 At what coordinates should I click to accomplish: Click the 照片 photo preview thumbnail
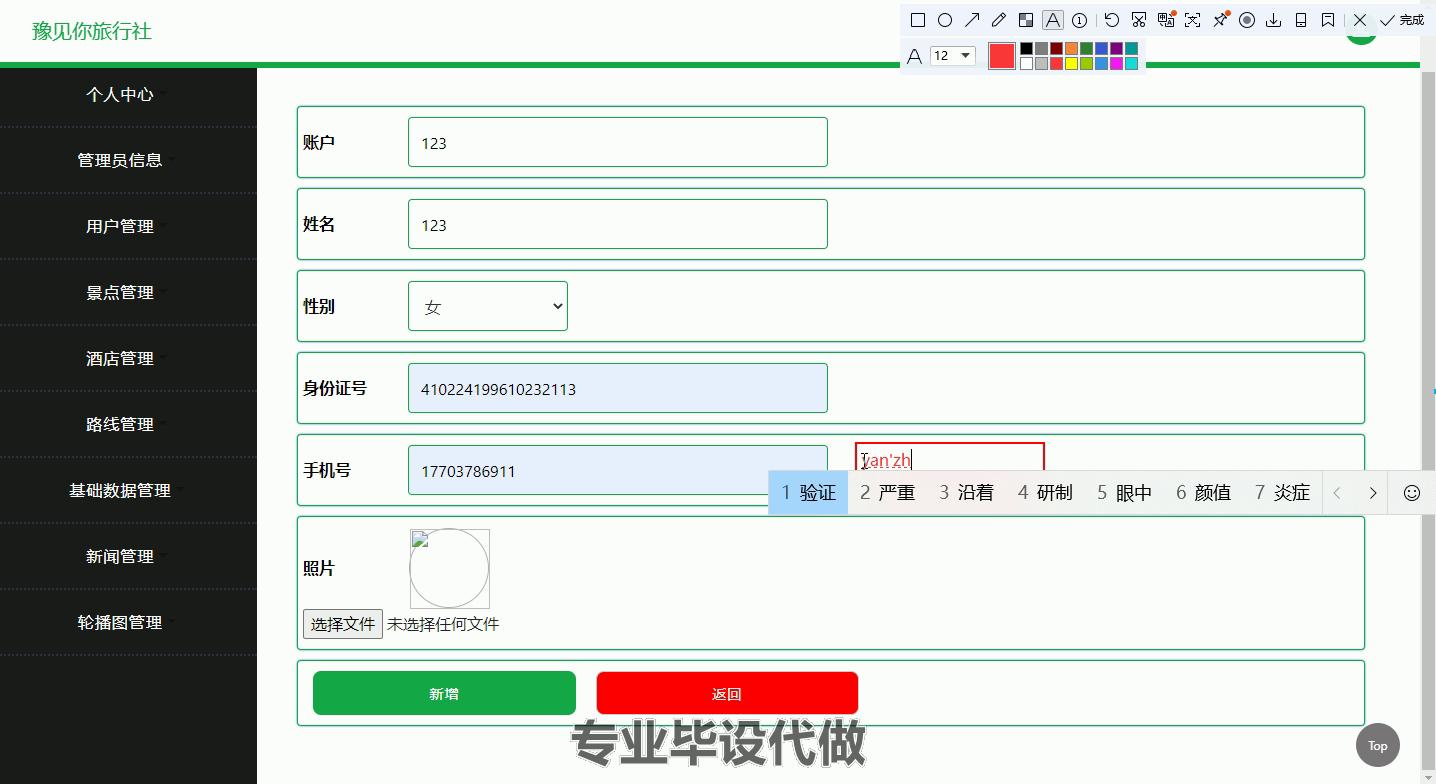450,568
